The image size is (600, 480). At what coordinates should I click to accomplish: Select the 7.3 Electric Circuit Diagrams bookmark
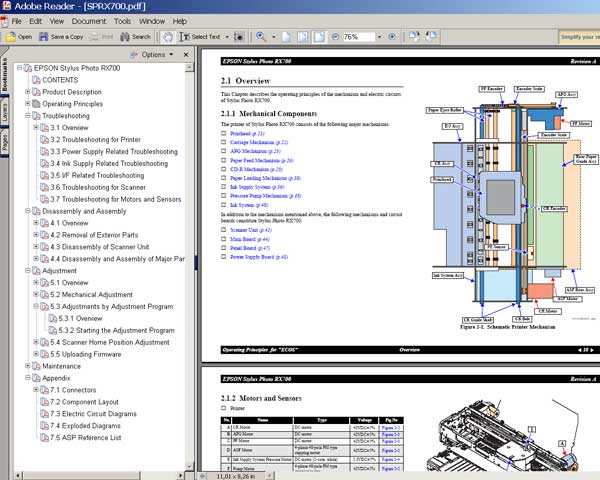pos(93,414)
